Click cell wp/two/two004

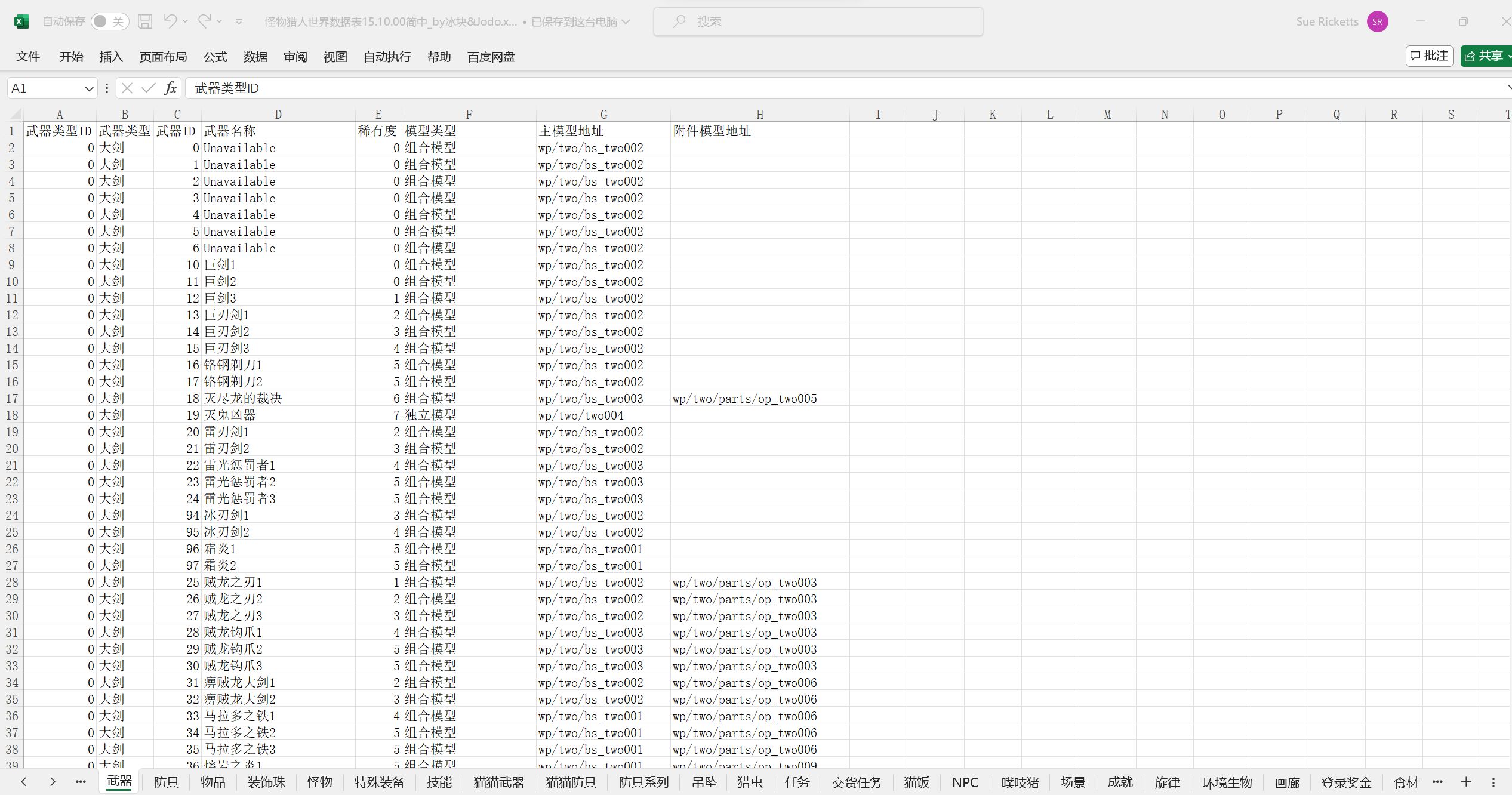[x=603, y=415]
